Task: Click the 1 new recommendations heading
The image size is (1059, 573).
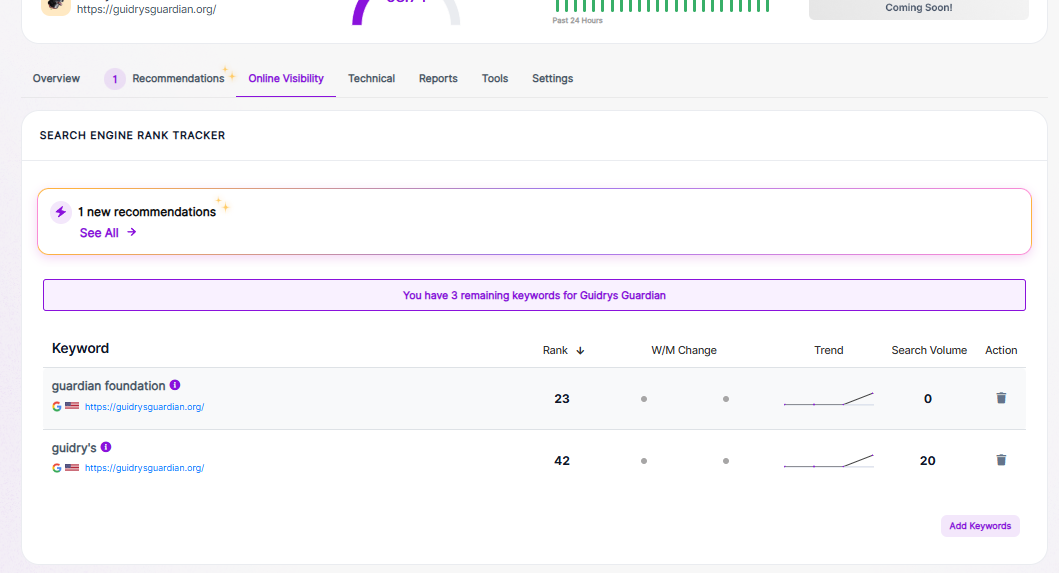Action: [x=147, y=212]
